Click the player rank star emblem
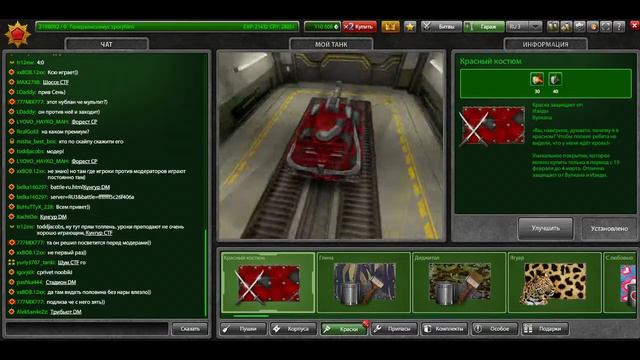This screenshot has height=360, width=640. coord(18,34)
